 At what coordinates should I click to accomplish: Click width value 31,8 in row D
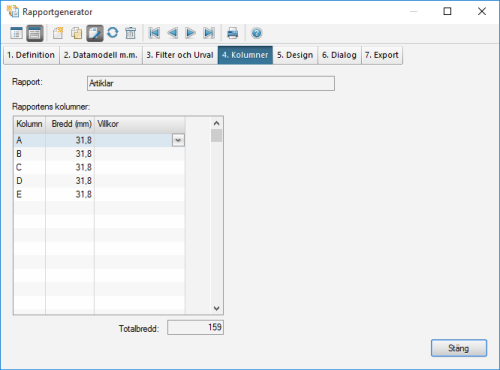[x=83, y=181]
